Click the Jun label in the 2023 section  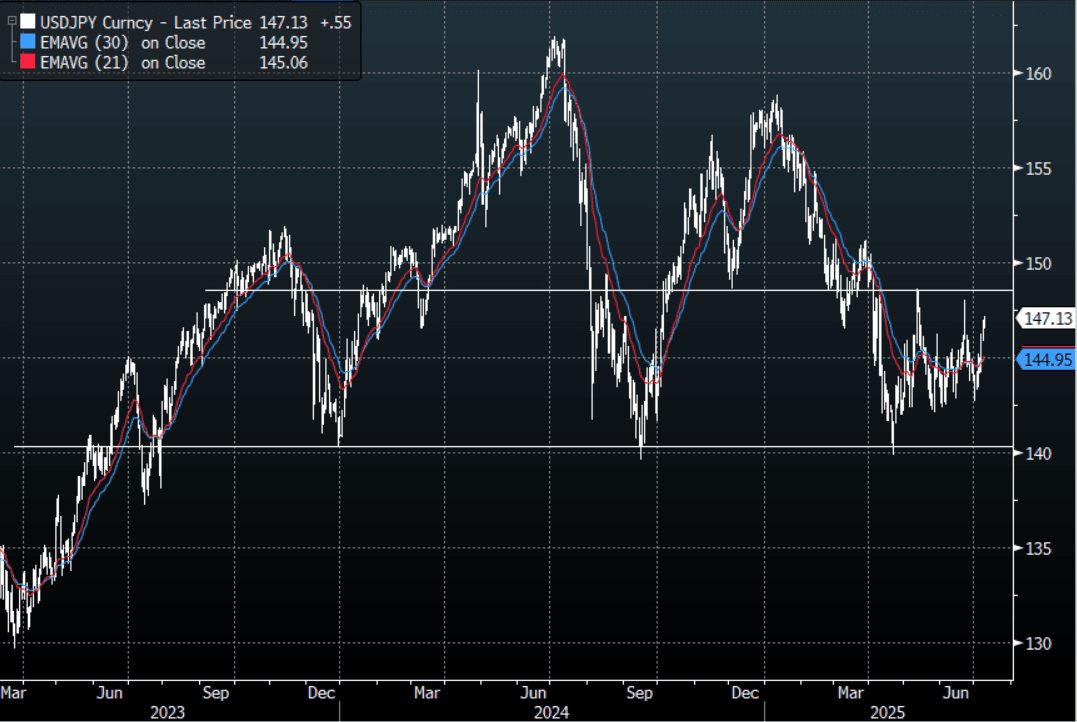tap(110, 692)
